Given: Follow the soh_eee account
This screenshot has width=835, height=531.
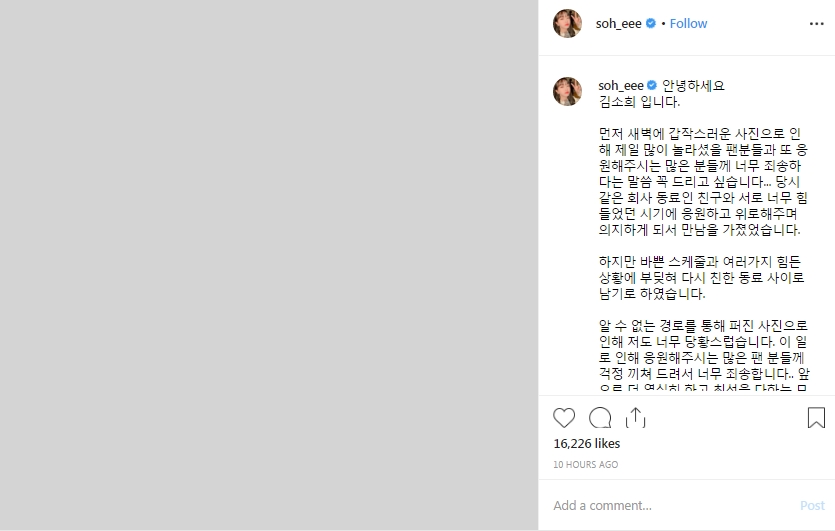Looking at the screenshot, I should click(688, 23).
